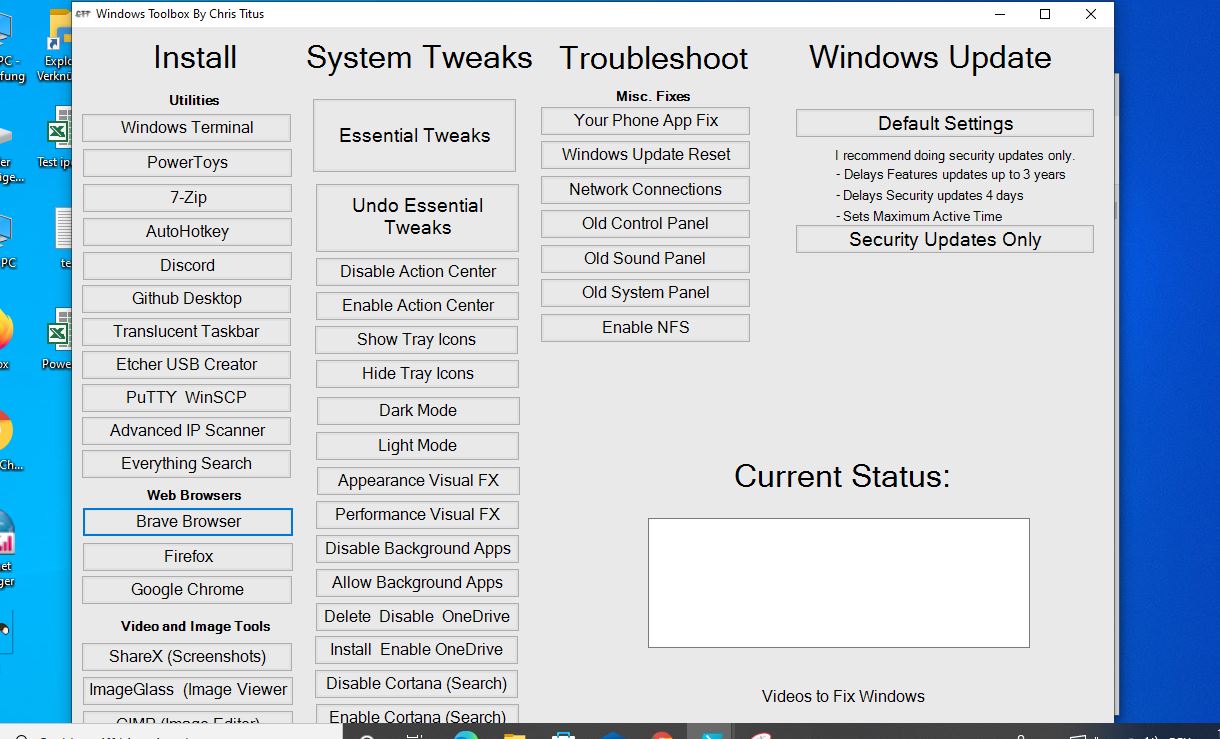
Task: Select Install Enable OneDrive
Action: tap(417, 650)
